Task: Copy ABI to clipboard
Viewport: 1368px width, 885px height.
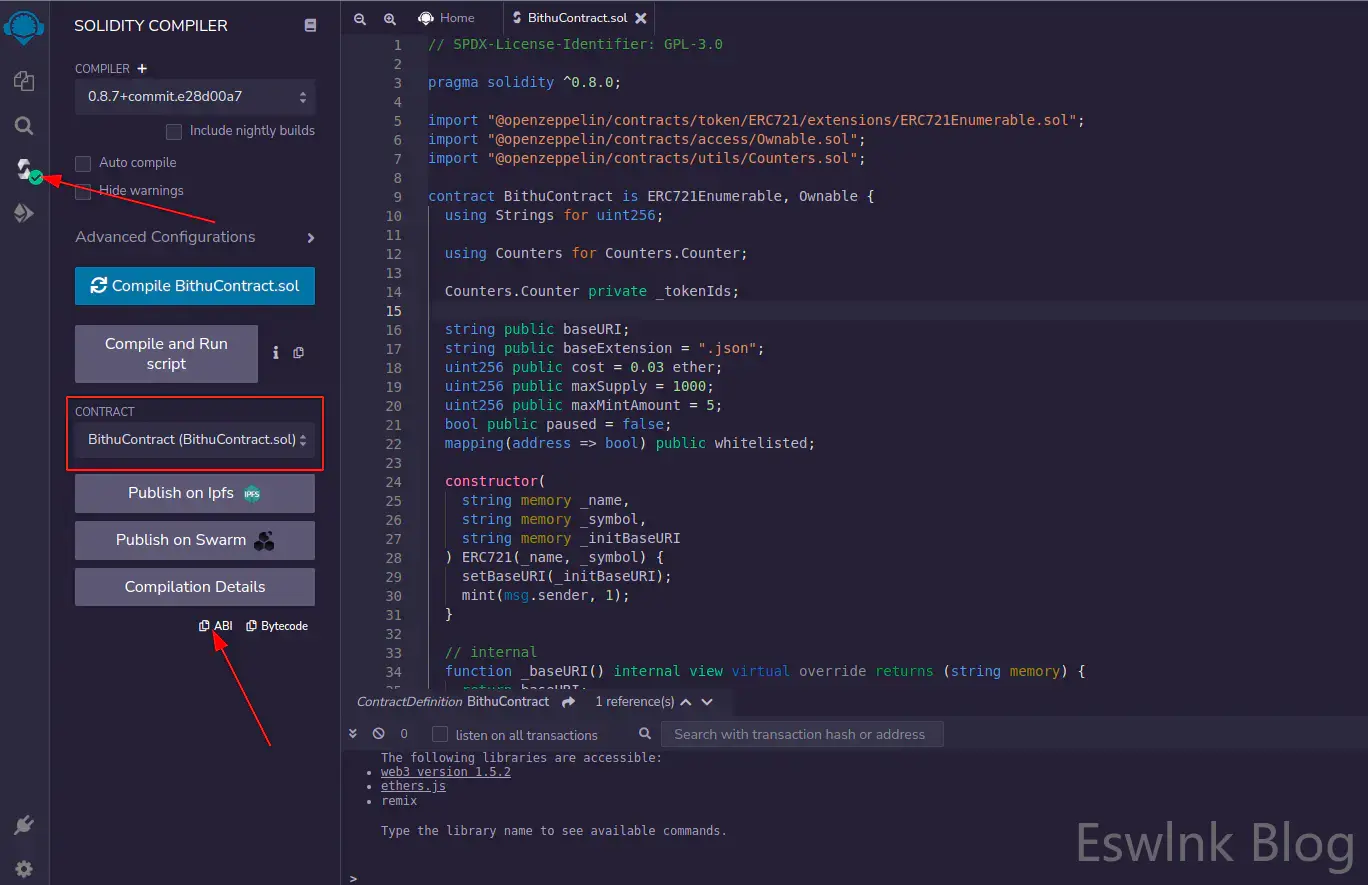Action: 215,626
